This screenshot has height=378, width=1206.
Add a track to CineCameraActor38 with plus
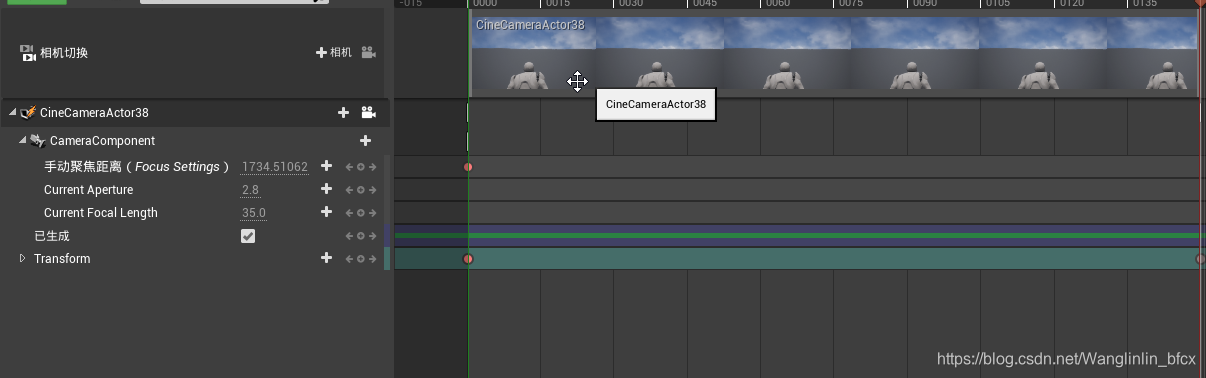click(343, 113)
